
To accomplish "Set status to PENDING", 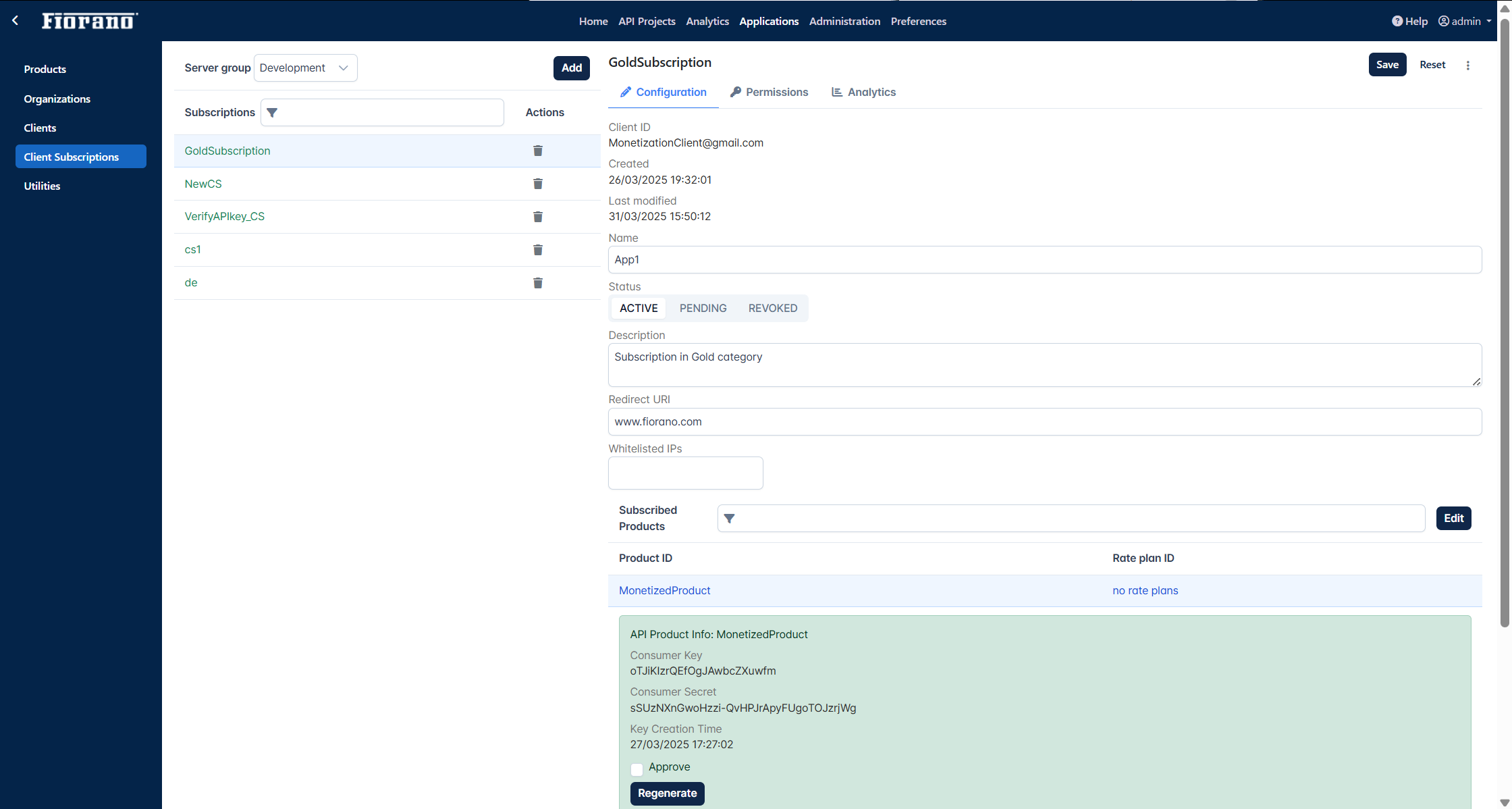I will click(703, 308).
